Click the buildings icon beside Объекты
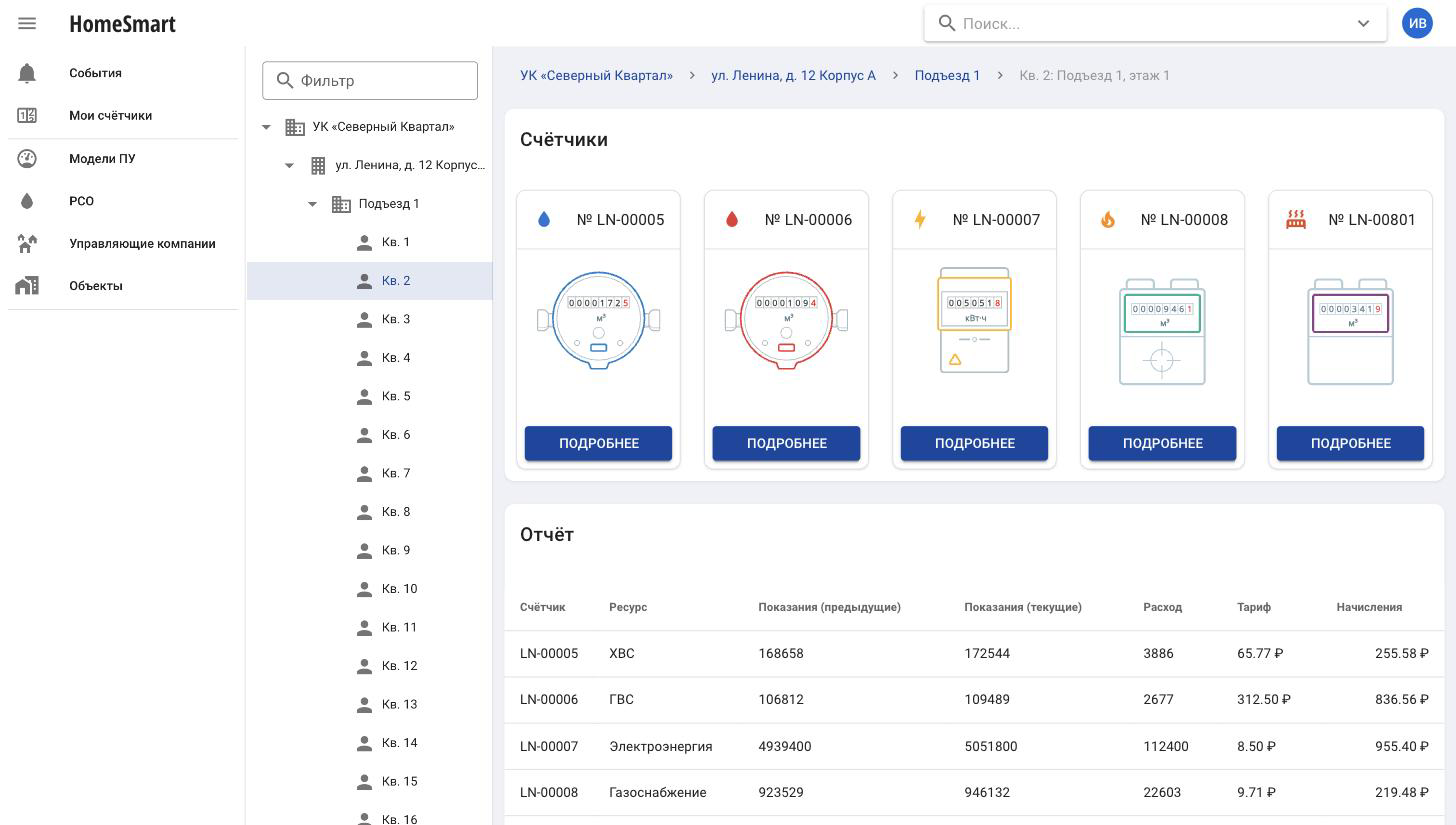 [x=27, y=286]
